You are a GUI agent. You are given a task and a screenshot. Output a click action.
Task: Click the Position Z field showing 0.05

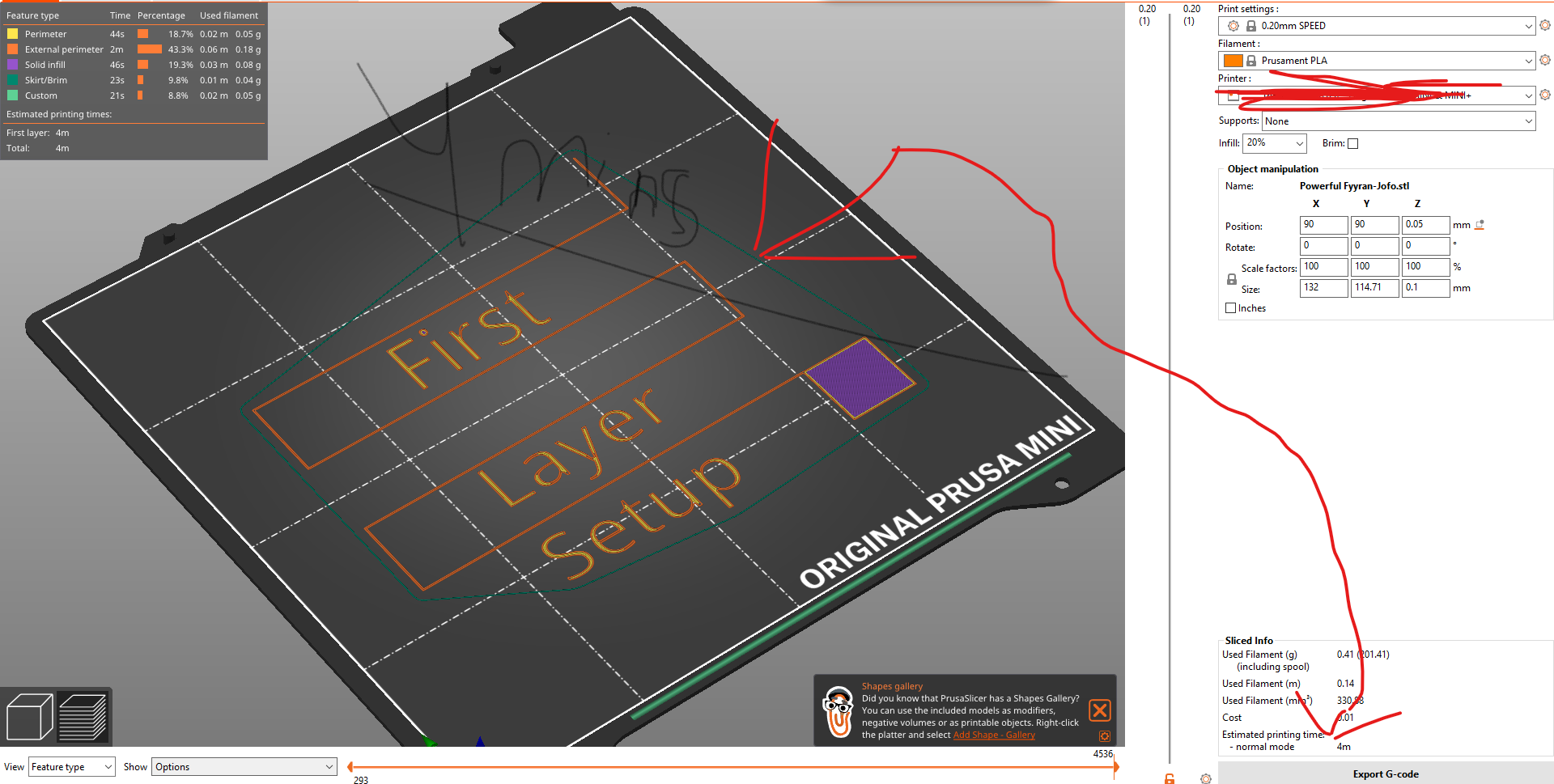[x=1425, y=225]
